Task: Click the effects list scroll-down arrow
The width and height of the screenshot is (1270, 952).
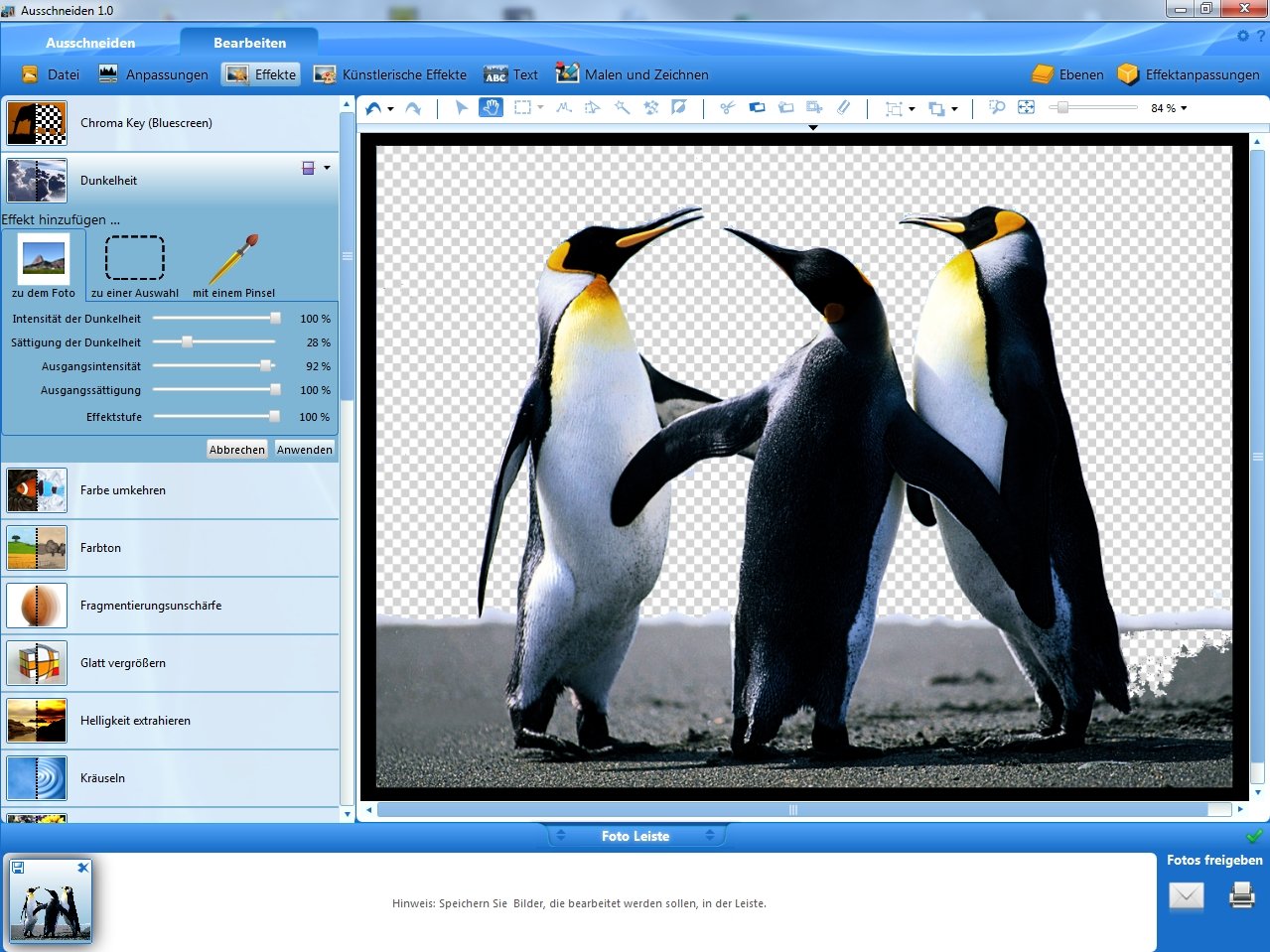Action: click(x=348, y=814)
